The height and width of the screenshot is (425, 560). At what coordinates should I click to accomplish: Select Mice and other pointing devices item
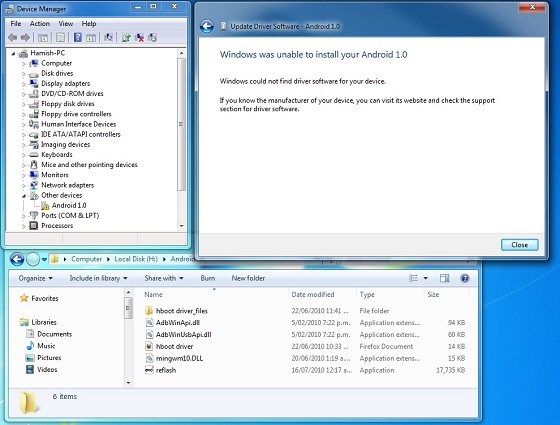point(89,165)
